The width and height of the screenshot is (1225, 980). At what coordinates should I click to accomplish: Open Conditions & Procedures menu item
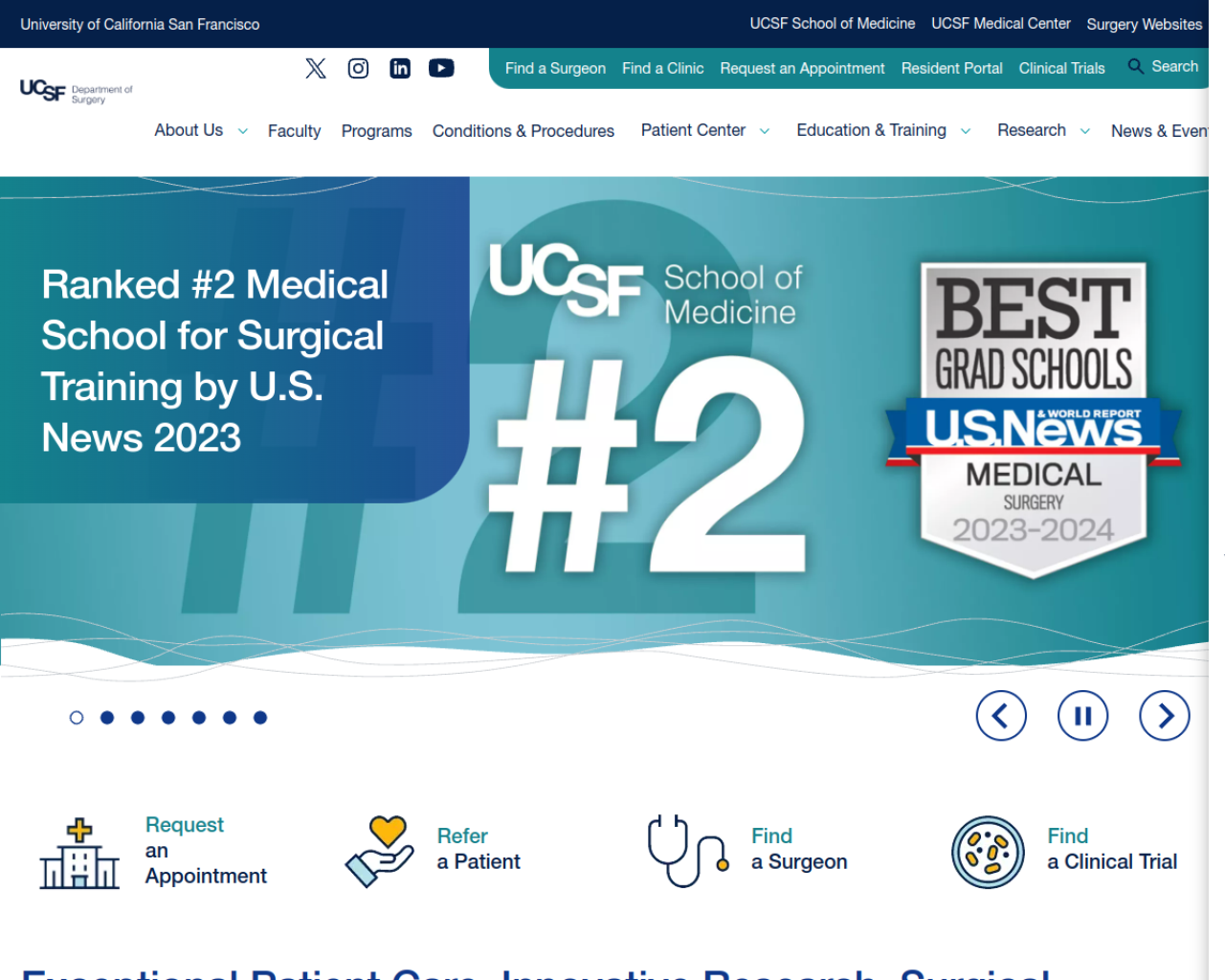pyautogui.click(x=523, y=131)
